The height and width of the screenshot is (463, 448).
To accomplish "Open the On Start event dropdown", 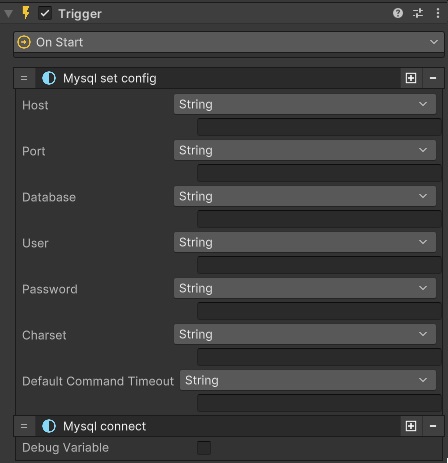I will pos(229,42).
